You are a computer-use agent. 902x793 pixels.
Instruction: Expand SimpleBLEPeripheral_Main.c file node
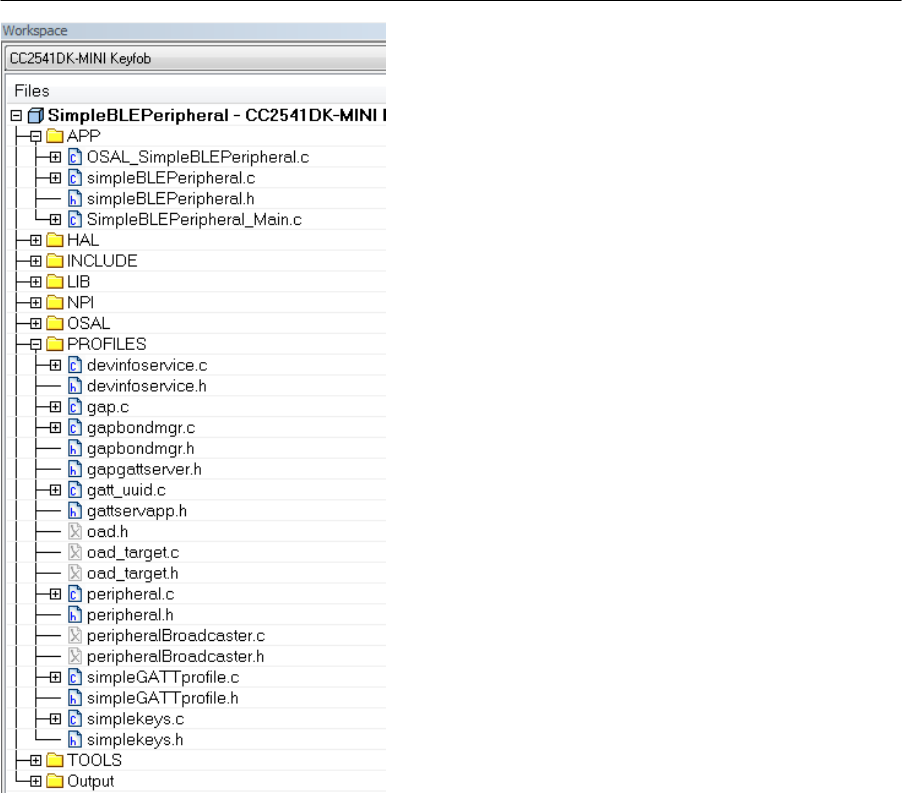(55, 219)
